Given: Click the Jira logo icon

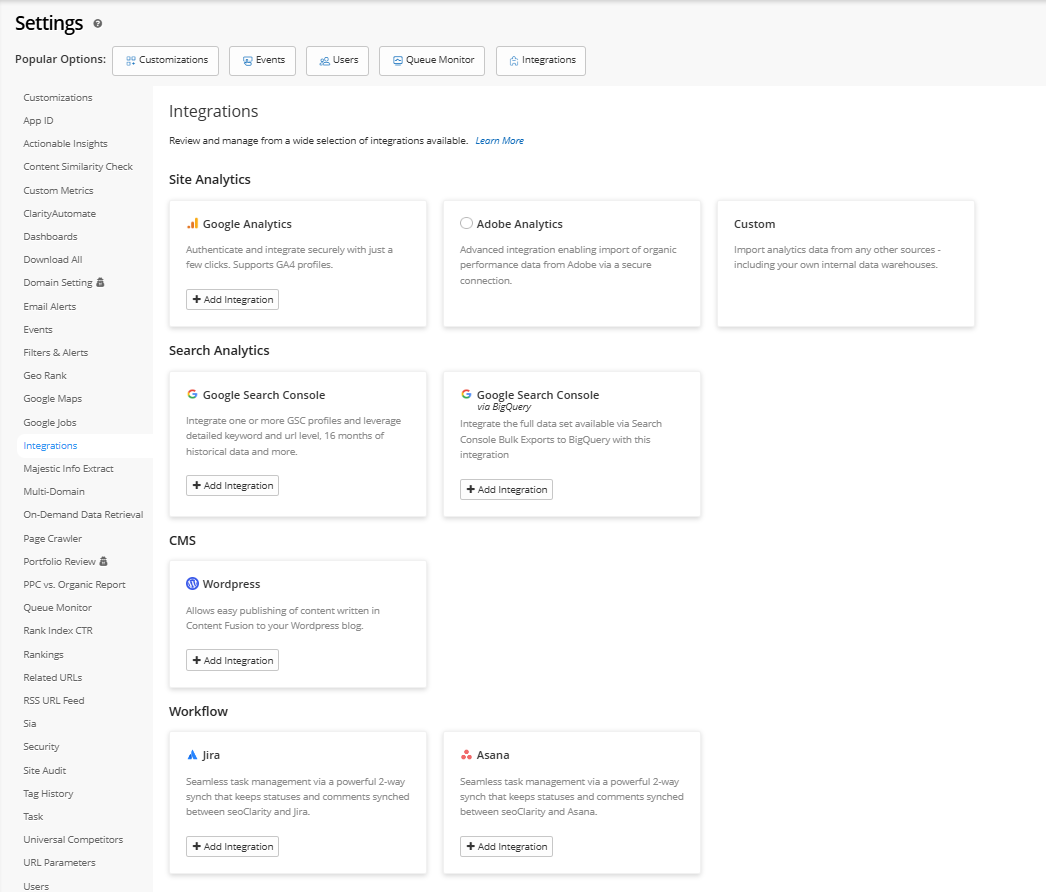Looking at the screenshot, I should click(x=192, y=755).
